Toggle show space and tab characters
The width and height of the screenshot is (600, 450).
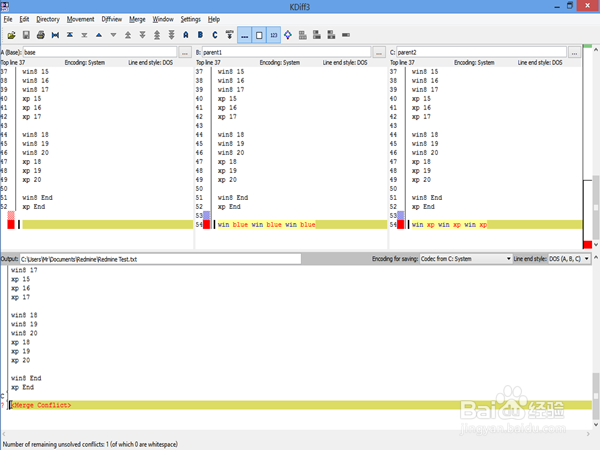[245, 35]
